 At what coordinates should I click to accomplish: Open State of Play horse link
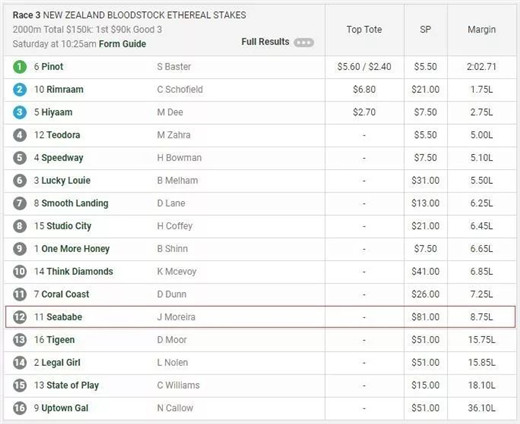(x=73, y=385)
